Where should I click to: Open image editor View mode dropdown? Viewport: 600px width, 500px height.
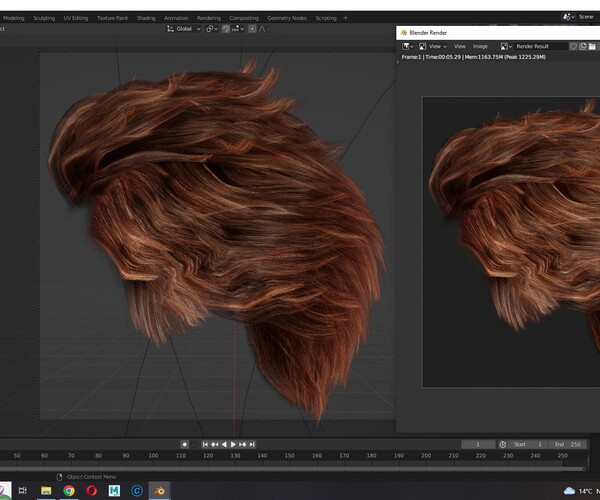coord(433,46)
